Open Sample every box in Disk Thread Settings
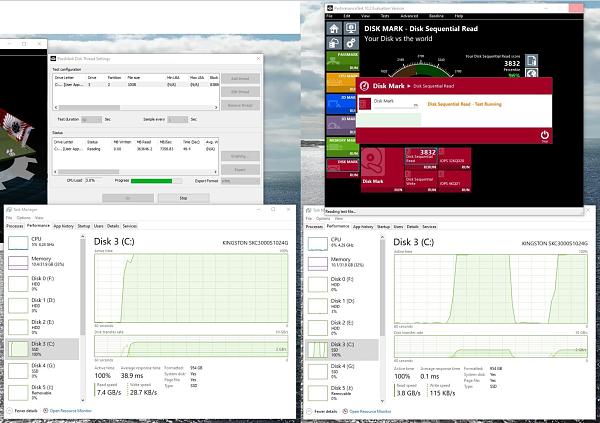 pyautogui.click(x=178, y=119)
